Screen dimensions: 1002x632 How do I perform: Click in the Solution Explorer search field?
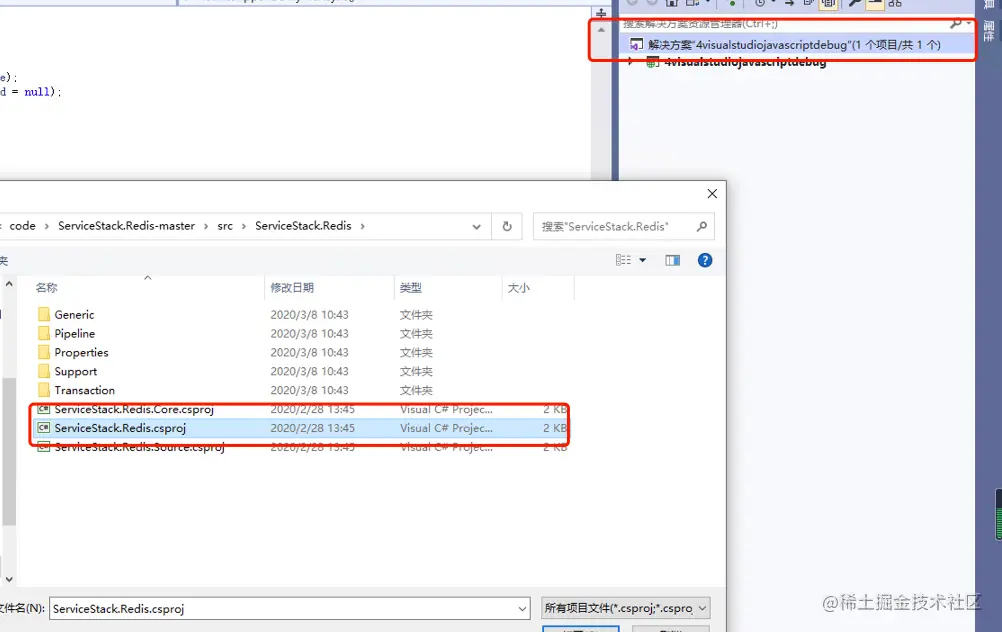click(x=783, y=24)
